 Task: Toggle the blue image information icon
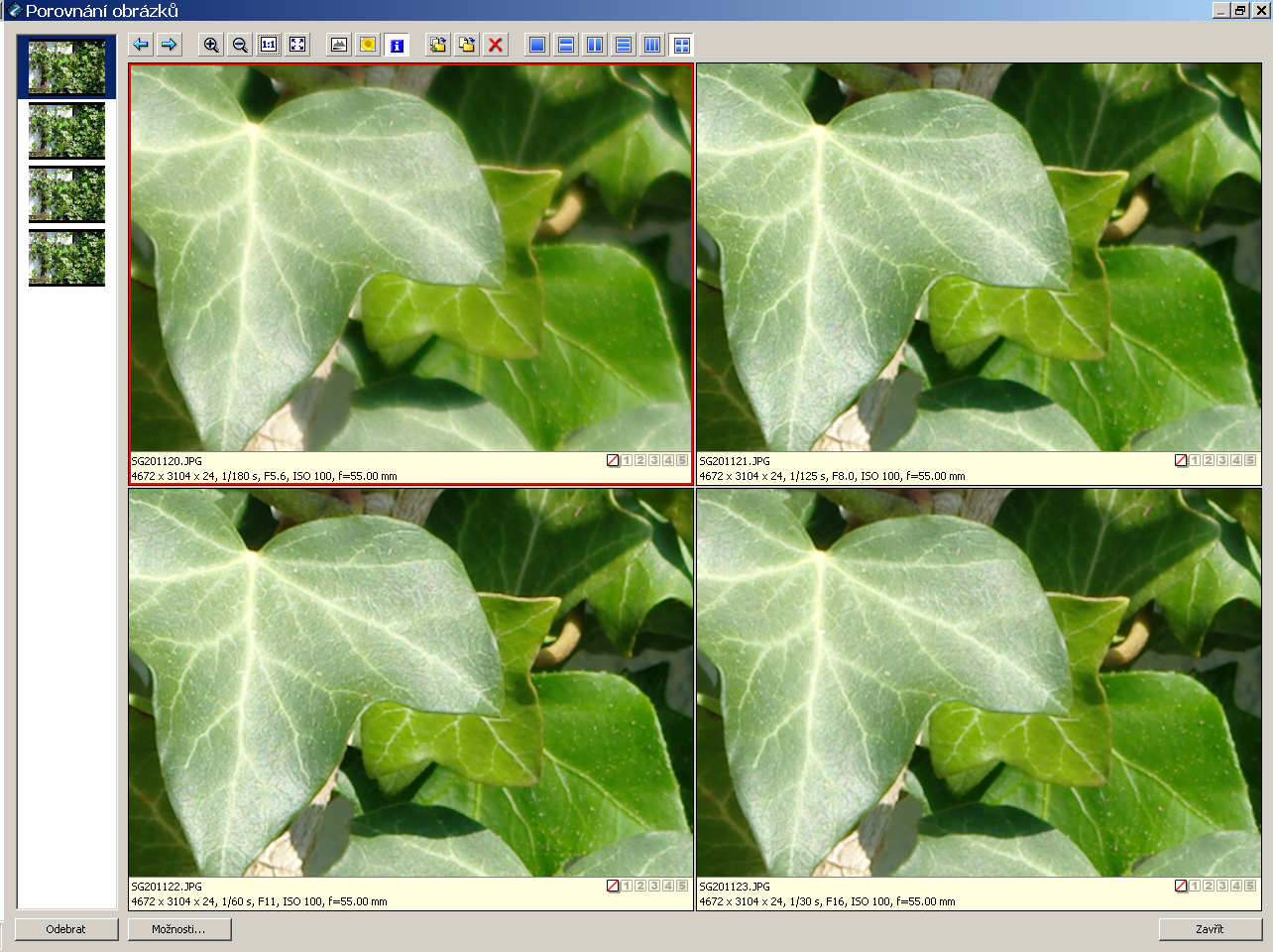(x=397, y=45)
